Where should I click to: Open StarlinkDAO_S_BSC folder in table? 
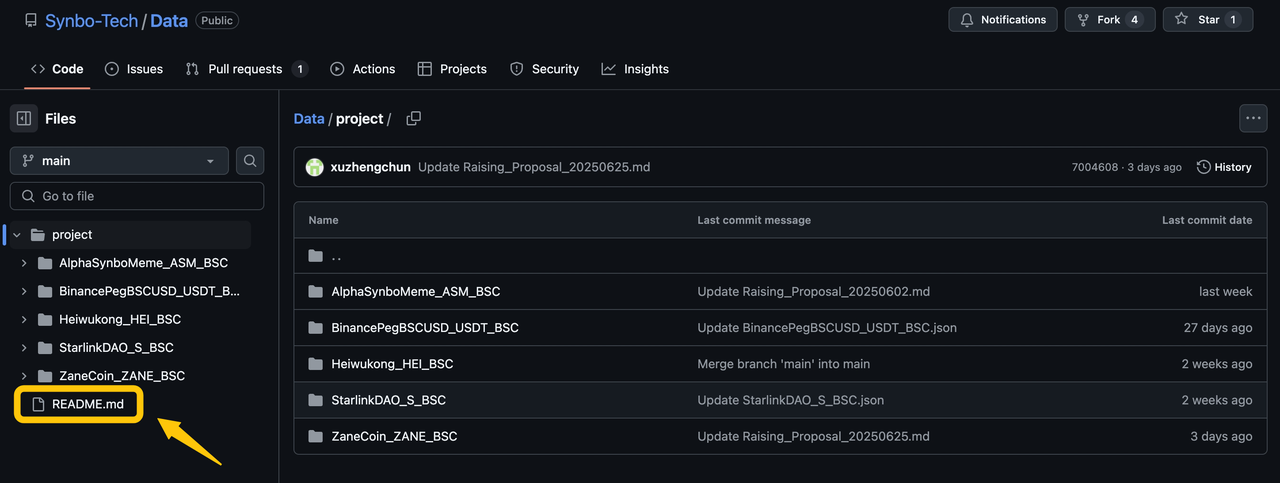click(x=389, y=400)
